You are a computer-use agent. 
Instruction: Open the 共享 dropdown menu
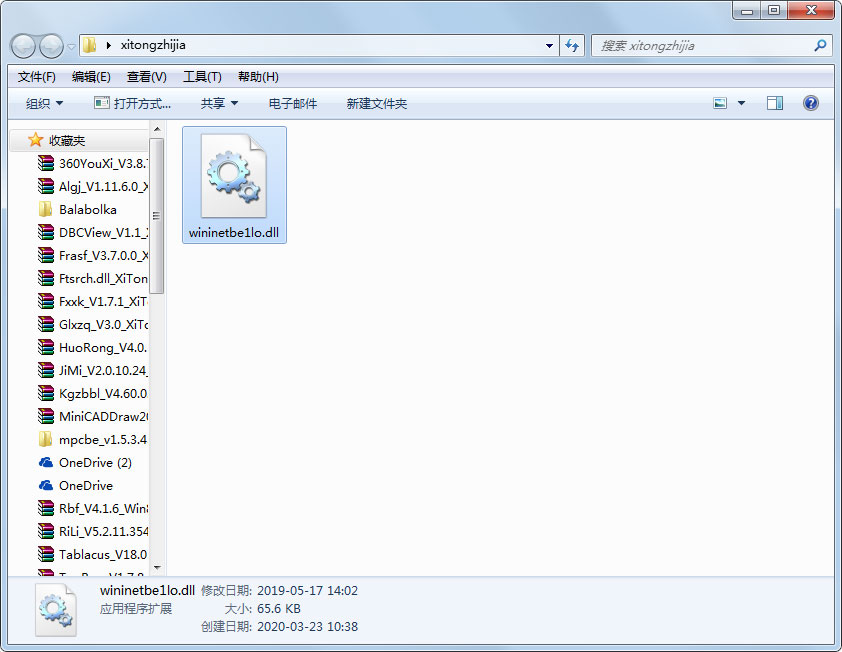(x=219, y=103)
